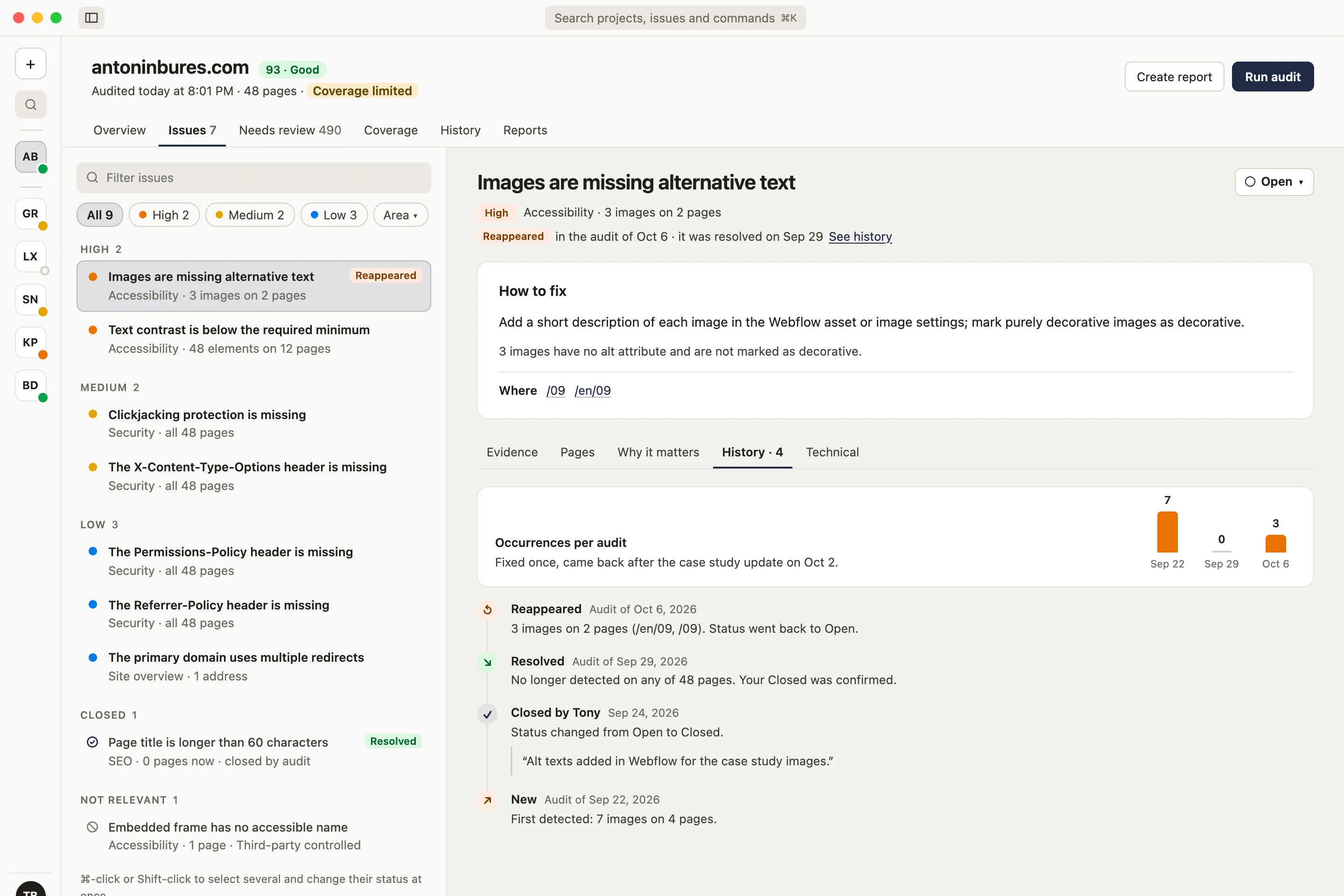Go to the Overview tab
Screen dimensions: 1344x896
[x=119, y=130]
